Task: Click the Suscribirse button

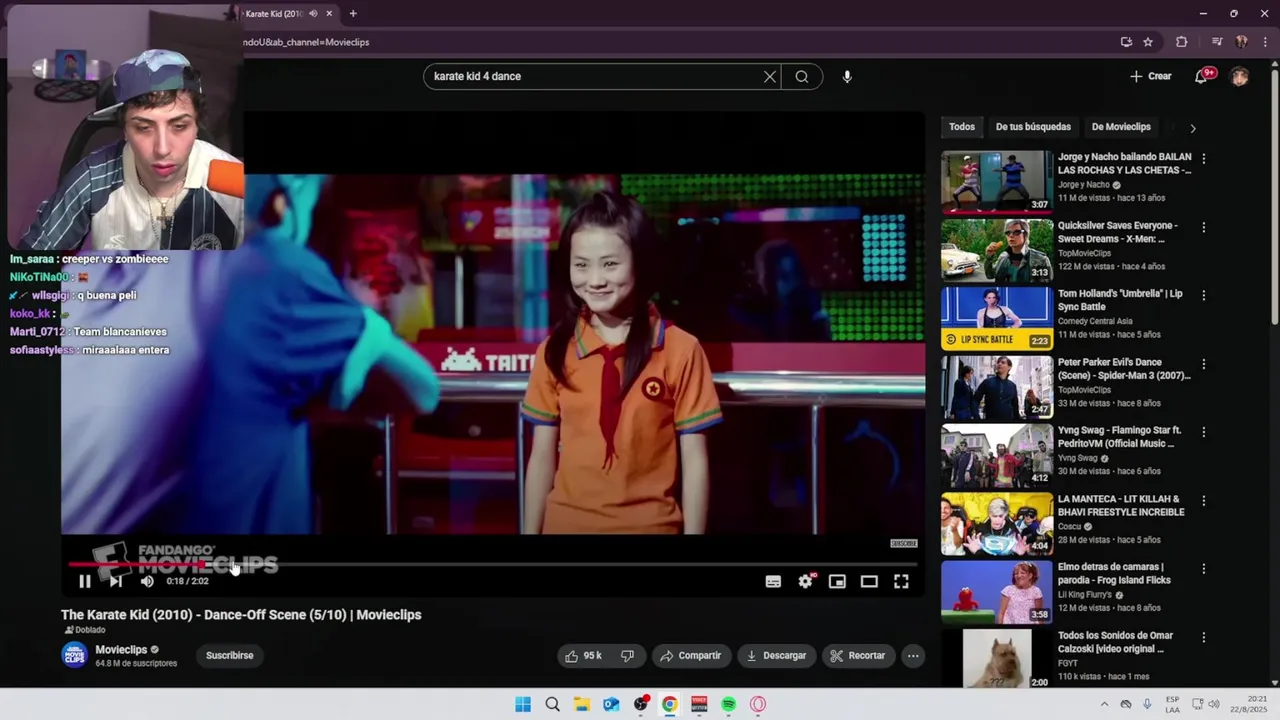Action: coord(229,656)
